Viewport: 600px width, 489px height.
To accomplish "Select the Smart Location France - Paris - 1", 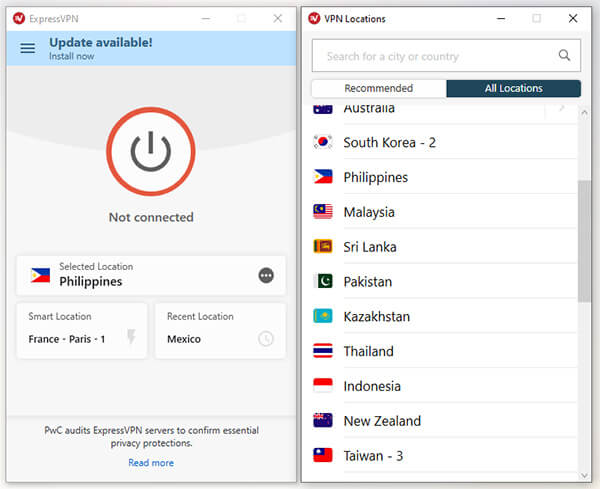I will click(82, 331).
